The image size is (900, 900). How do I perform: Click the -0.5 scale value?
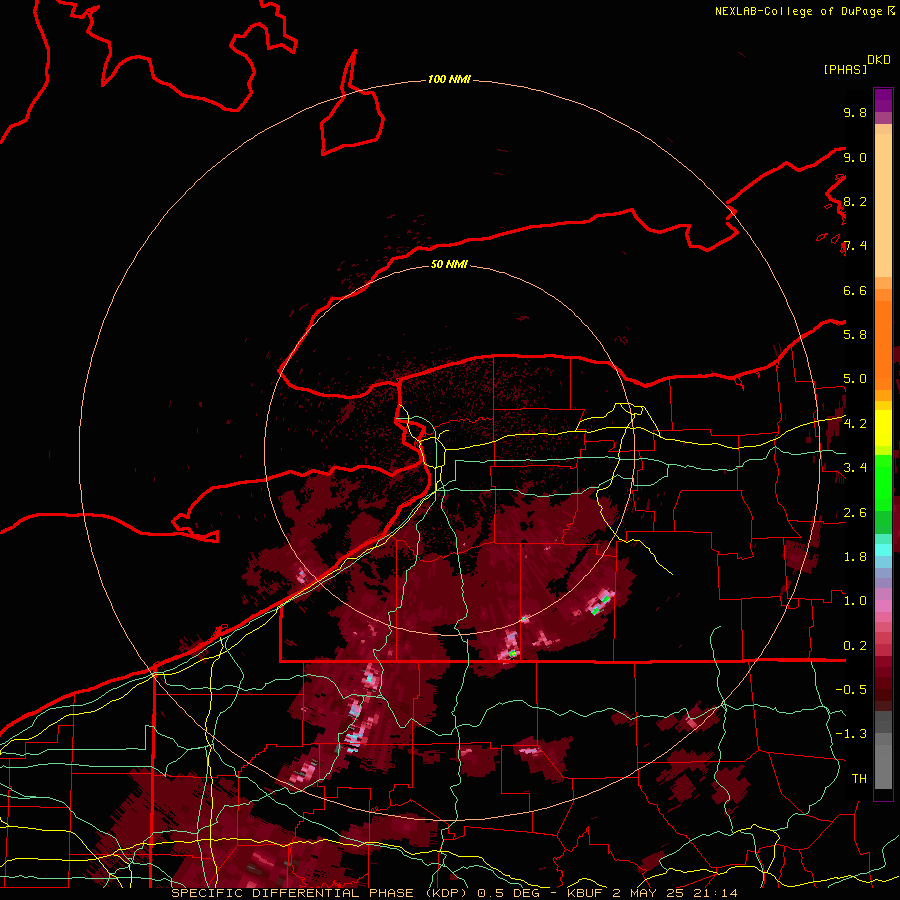[x=851, y=690]
